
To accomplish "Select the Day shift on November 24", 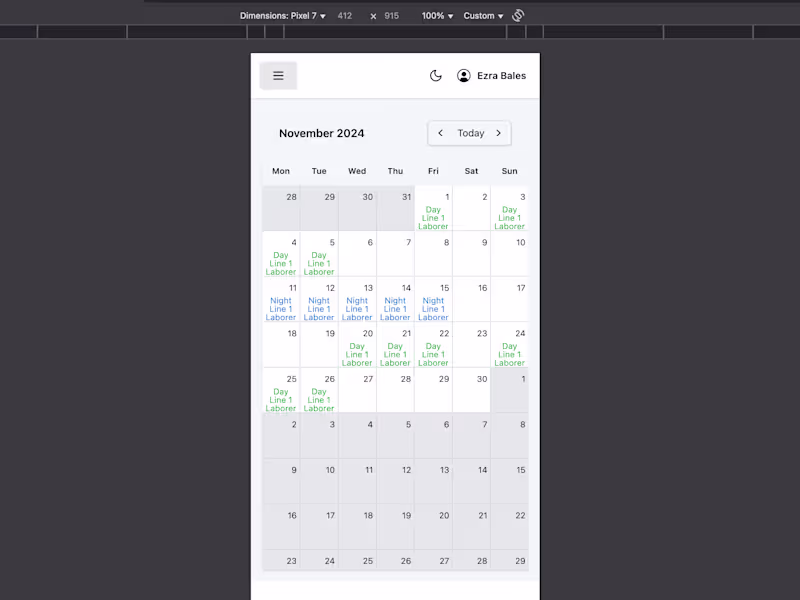I will (509, 355).
